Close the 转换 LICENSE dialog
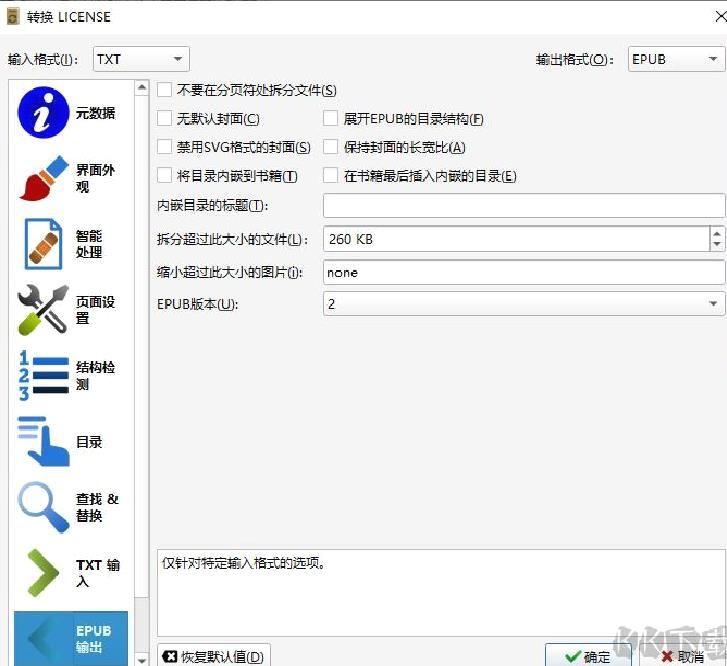This screenshot has width=727, height=666. coord(720,17)
